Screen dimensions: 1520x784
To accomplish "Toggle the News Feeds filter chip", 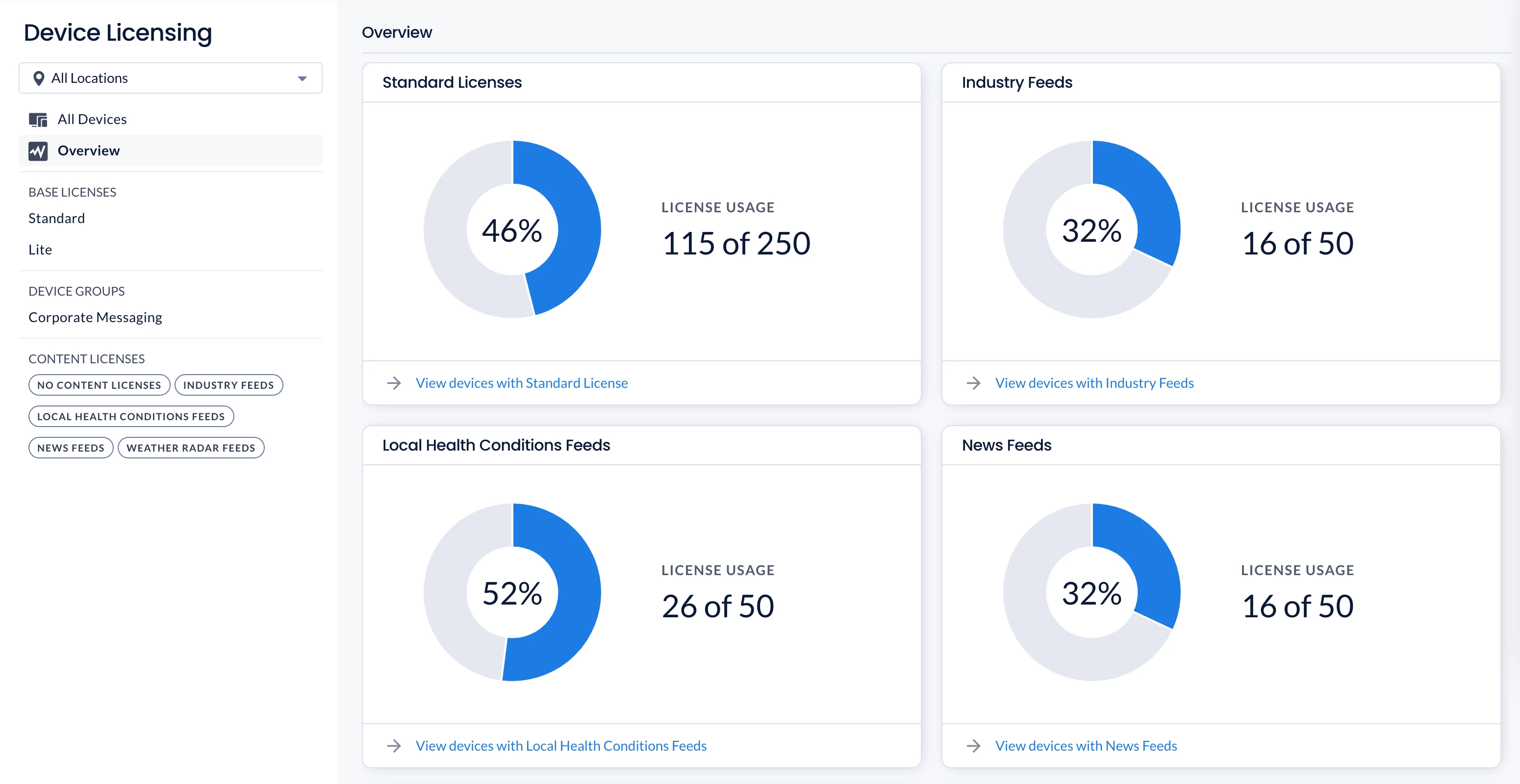I will click(71, 448).
